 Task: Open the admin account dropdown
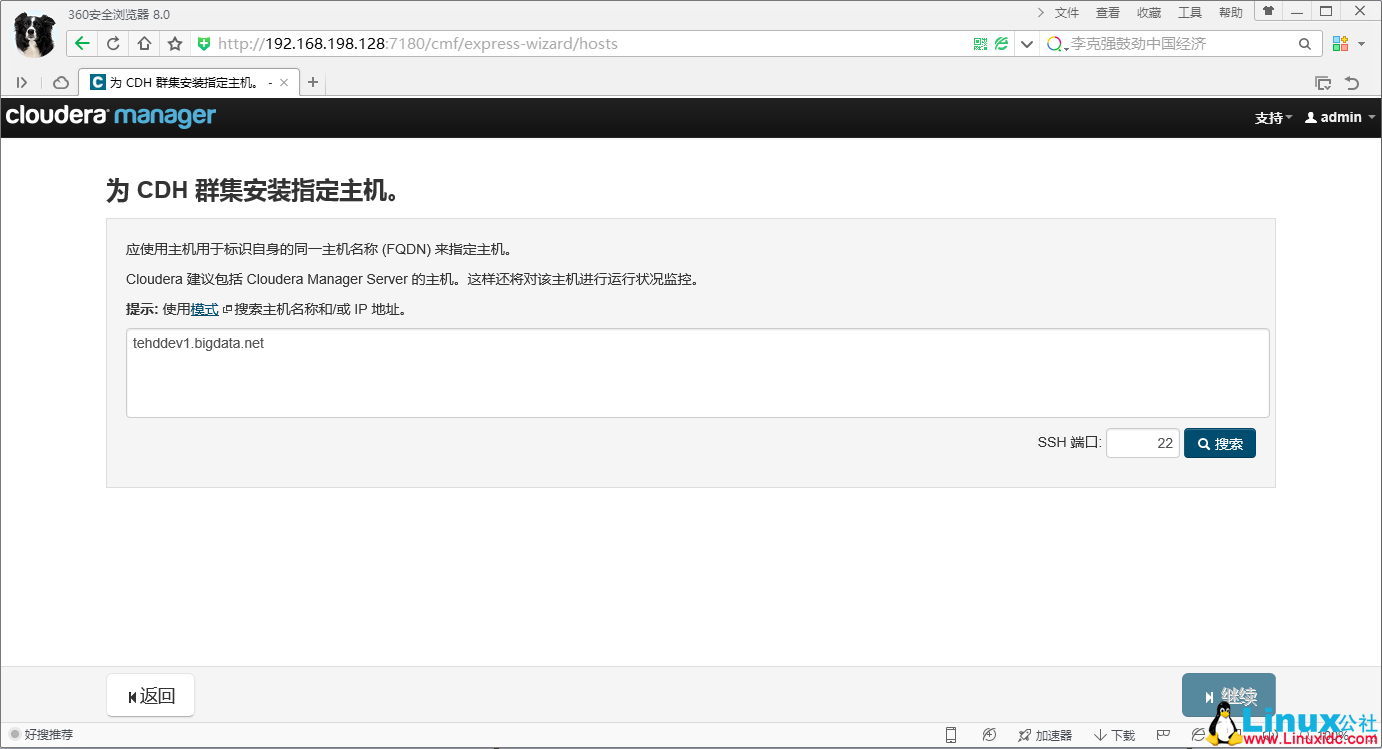pyautogui.click(x=1338, y=117)
